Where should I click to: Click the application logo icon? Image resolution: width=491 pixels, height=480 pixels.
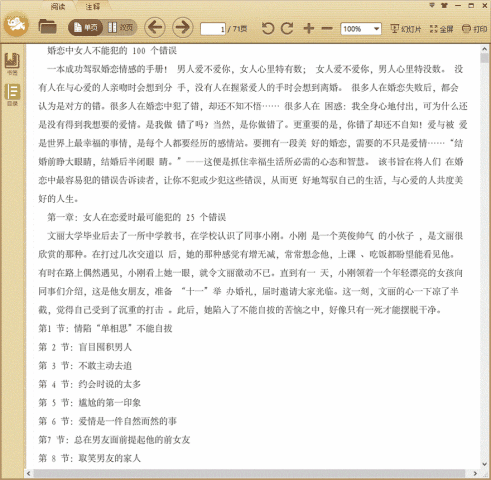(x=16, y=24)
